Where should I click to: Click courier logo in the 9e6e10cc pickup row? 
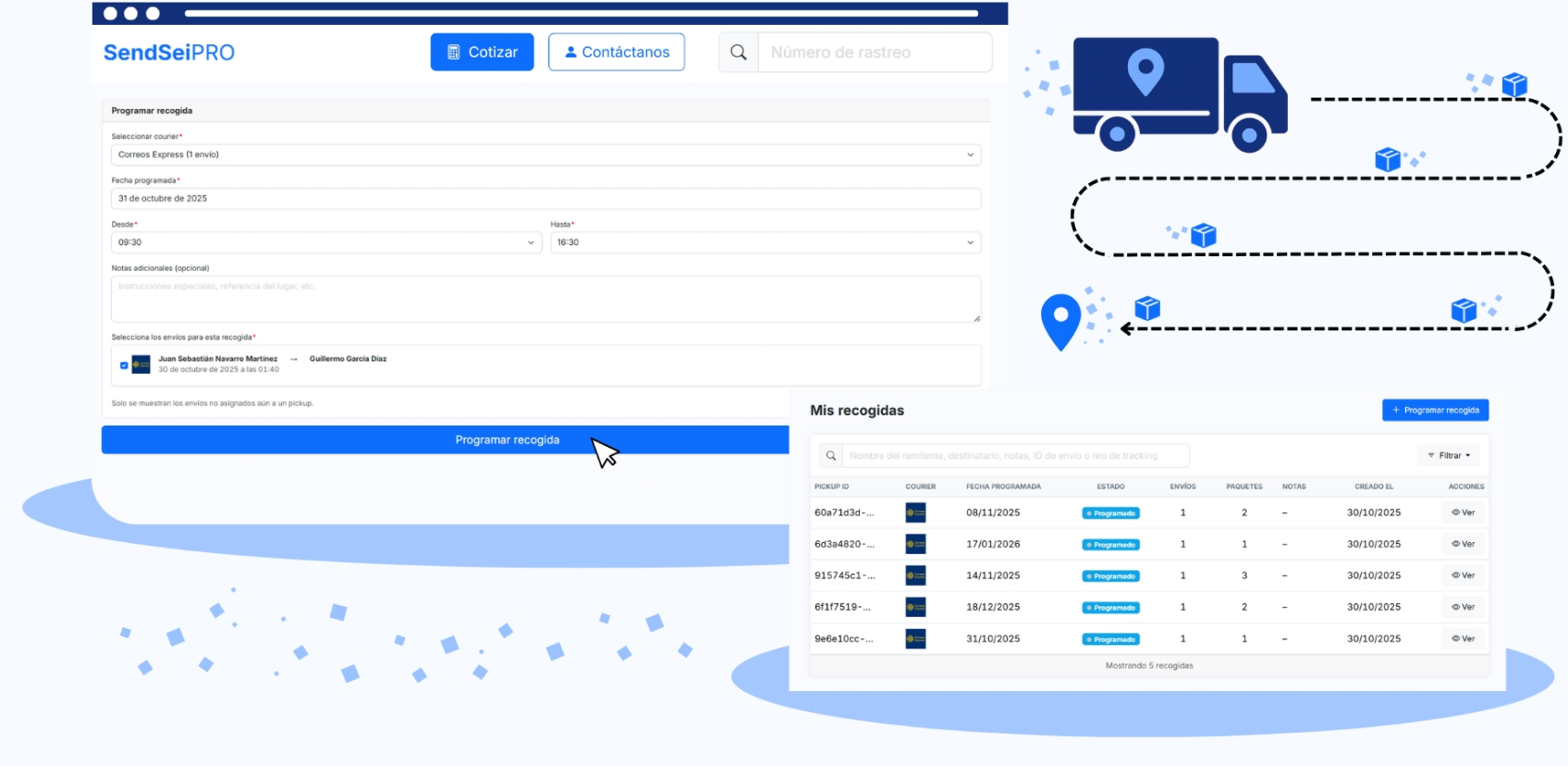tap(915, 639)
